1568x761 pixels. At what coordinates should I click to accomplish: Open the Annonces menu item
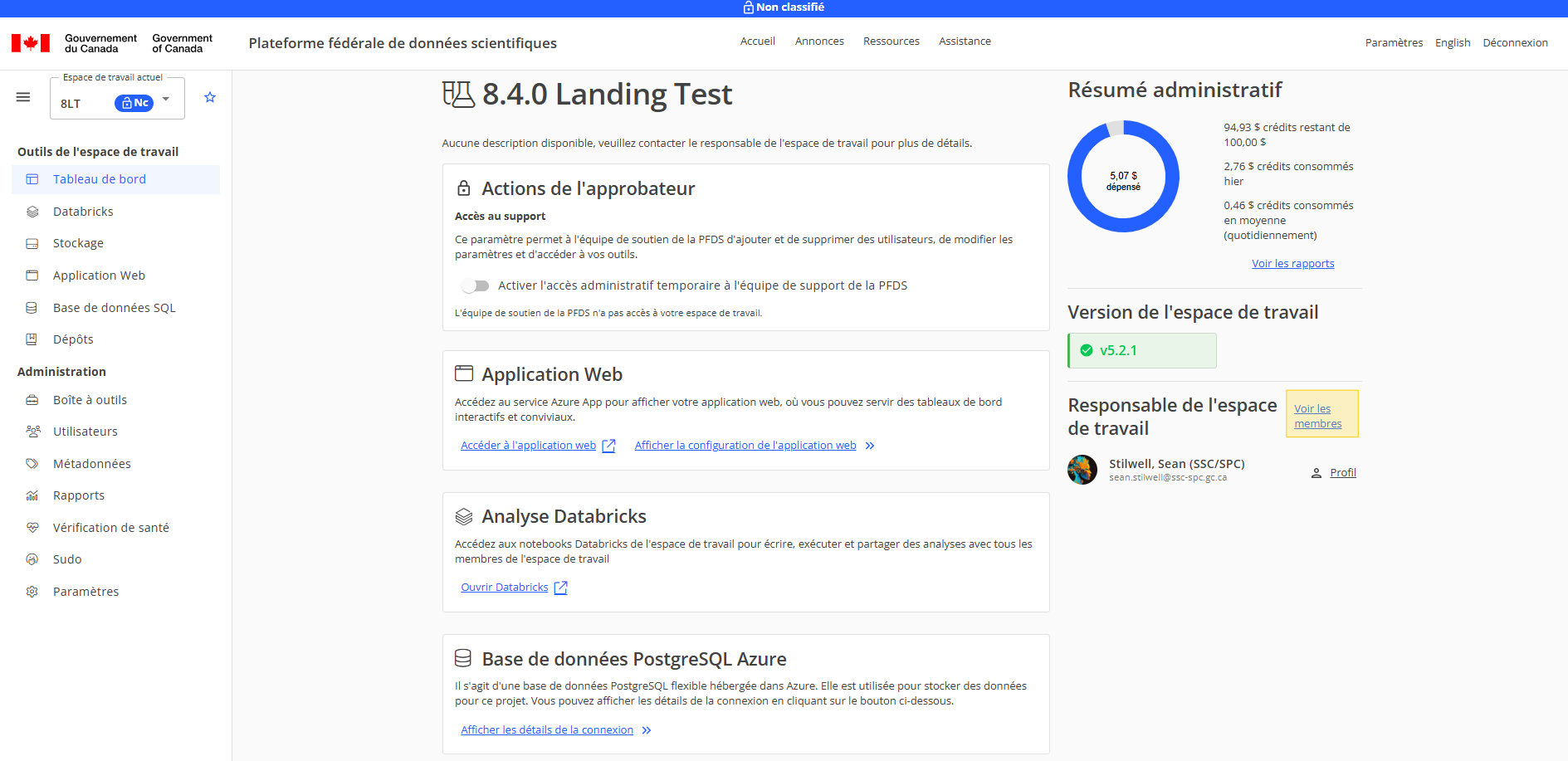[x=818, y=41]
